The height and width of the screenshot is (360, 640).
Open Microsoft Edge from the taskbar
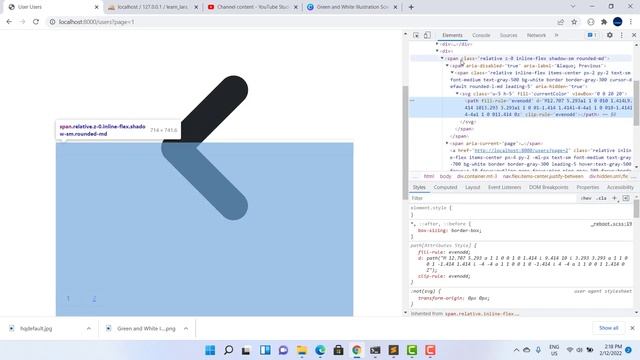[320, 350]
